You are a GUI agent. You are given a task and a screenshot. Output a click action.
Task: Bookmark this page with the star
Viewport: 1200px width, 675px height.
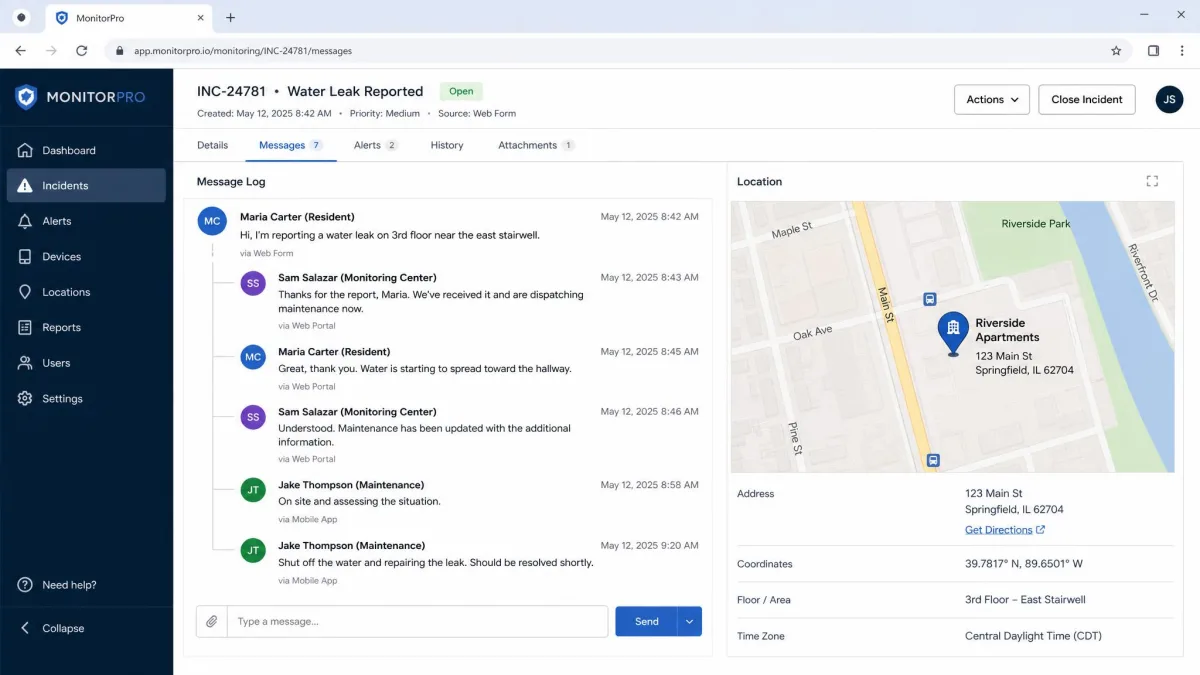[x=1116, y=50]
